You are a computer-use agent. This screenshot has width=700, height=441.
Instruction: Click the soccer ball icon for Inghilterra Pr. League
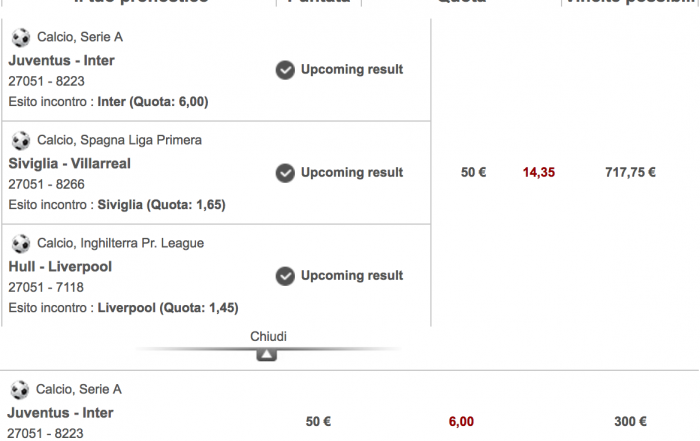point(21,244)
